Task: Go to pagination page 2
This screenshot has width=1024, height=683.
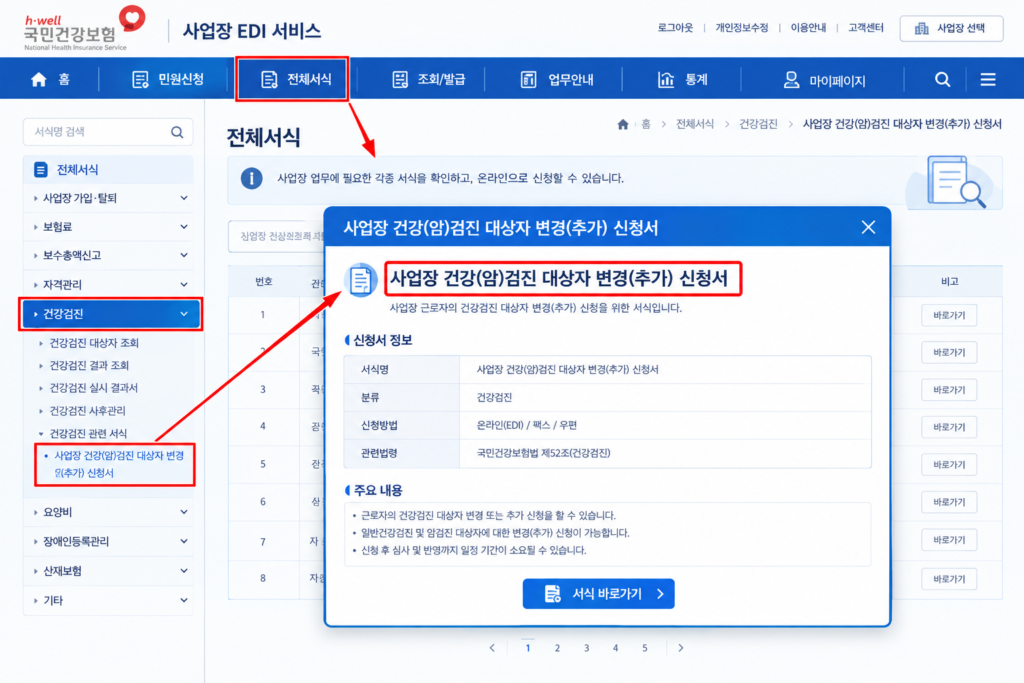Action: (x=557, y=648)
